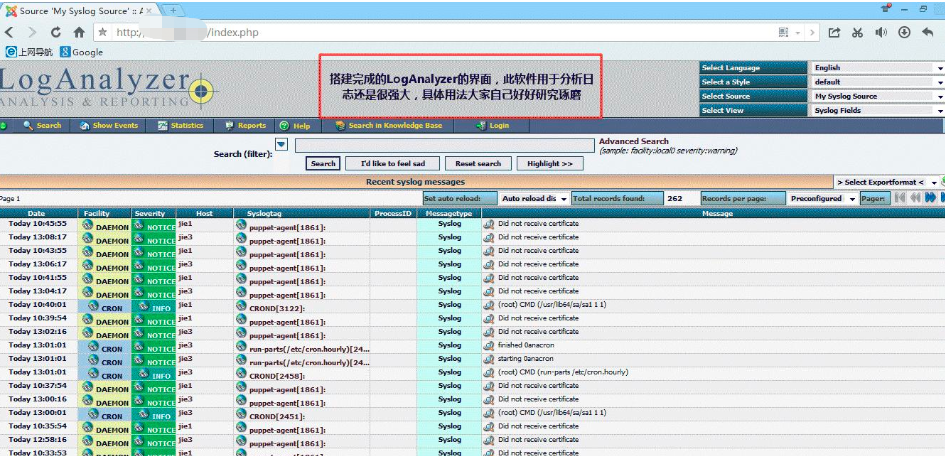Open the Reports menu item
945x456 pixels.
click(x=245, y=125)
